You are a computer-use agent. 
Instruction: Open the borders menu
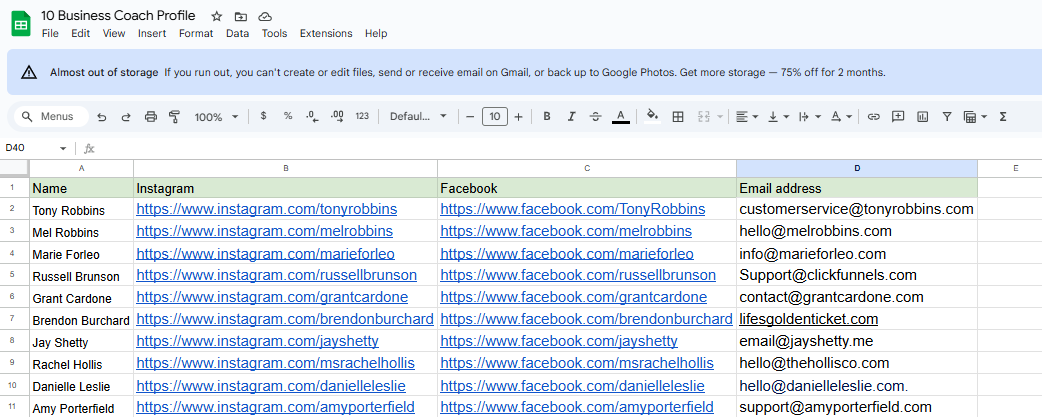[678, 117]
